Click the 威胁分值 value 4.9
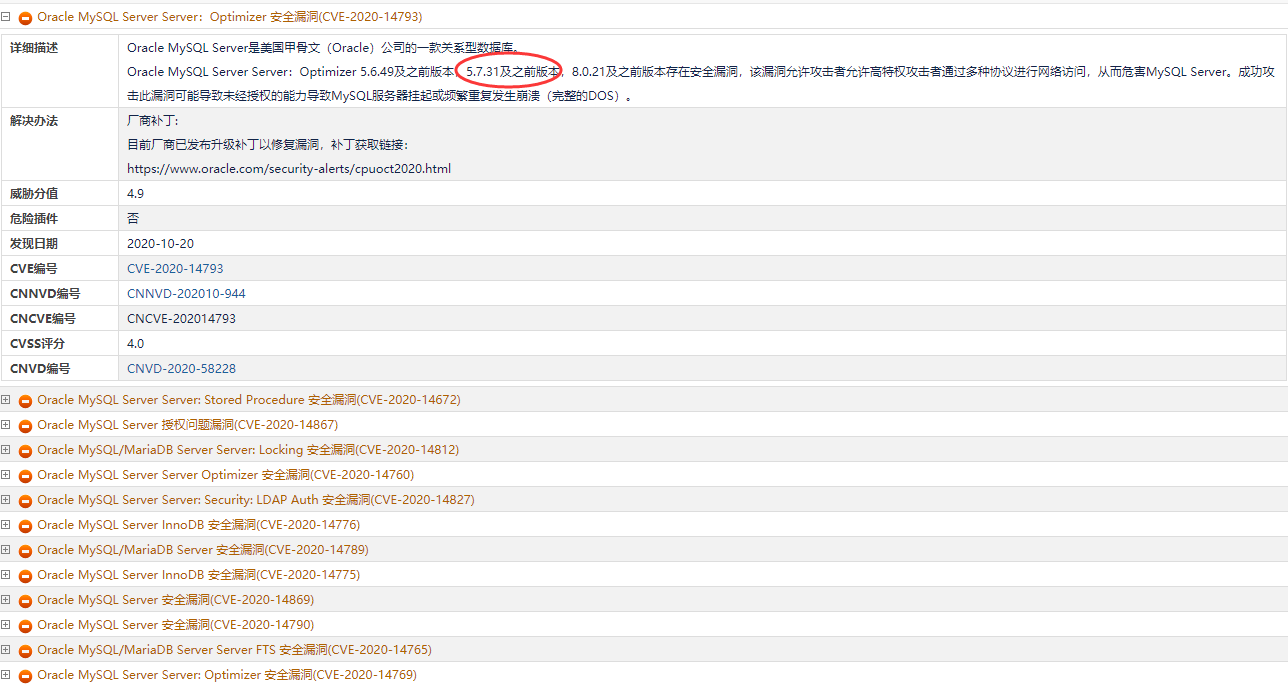 click(136, 193)
